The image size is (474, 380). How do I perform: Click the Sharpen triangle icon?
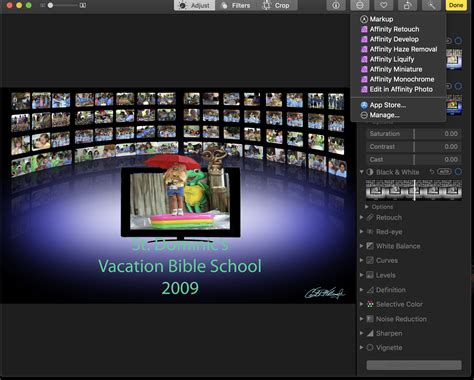[370, 333]
